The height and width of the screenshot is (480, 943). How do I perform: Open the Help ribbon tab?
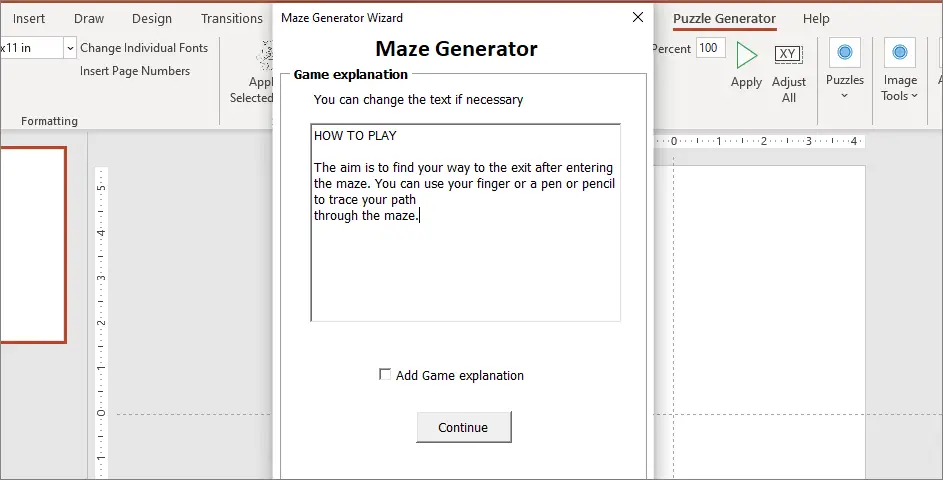tap(816, 19)
